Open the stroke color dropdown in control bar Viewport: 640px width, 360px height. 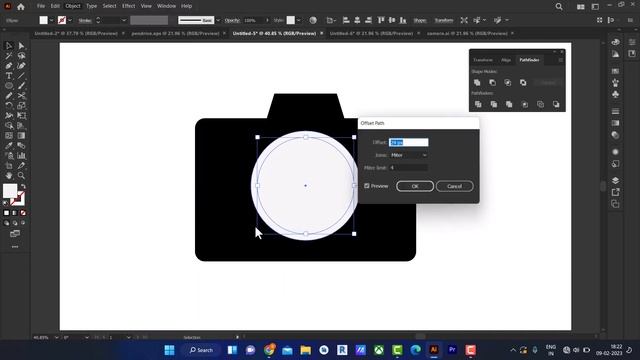coord(70,20)
